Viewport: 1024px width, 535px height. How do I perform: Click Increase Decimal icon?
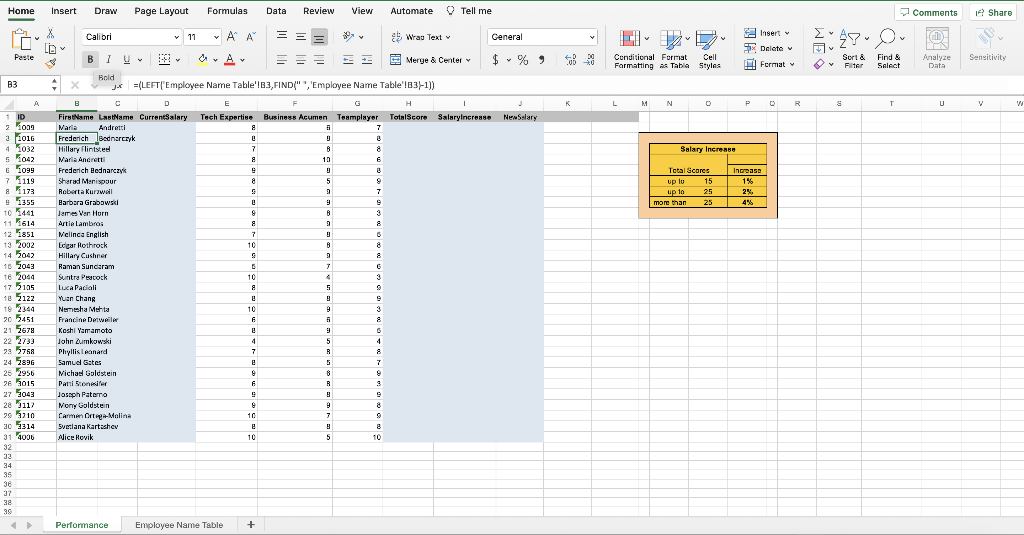[x=570, y=60]
